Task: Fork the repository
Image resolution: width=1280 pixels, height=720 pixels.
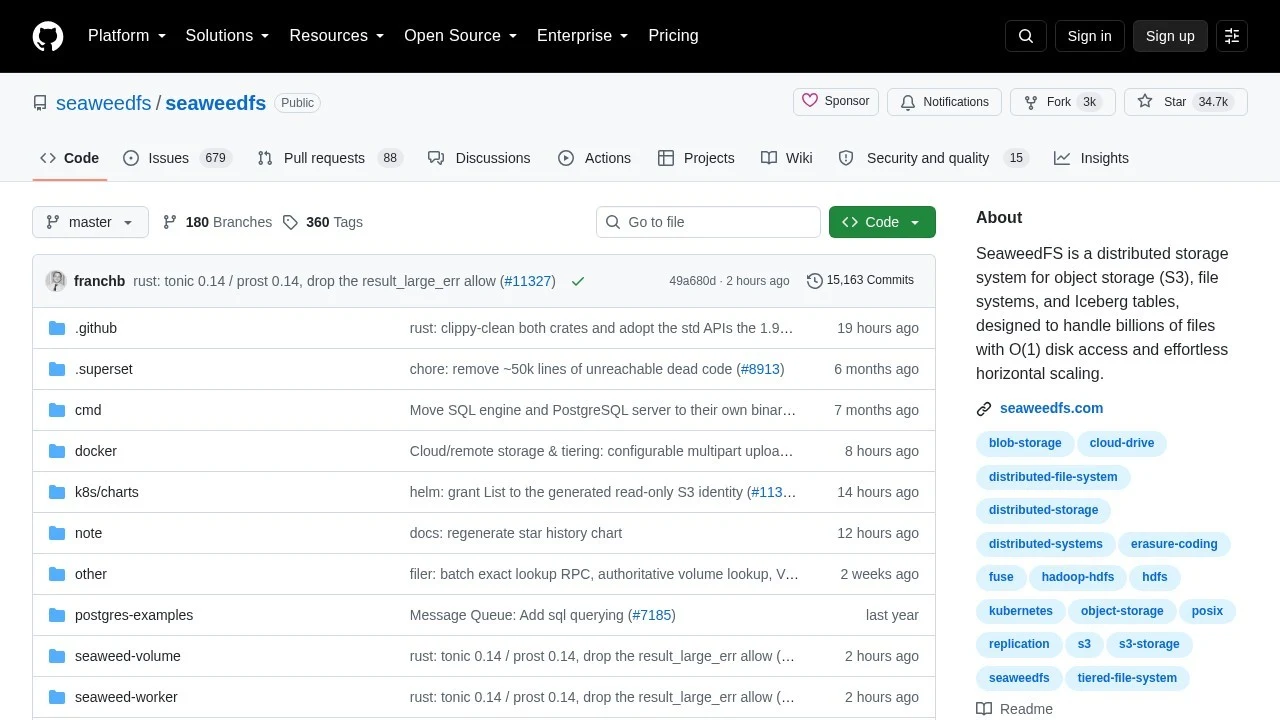Action: [1063, 102]
